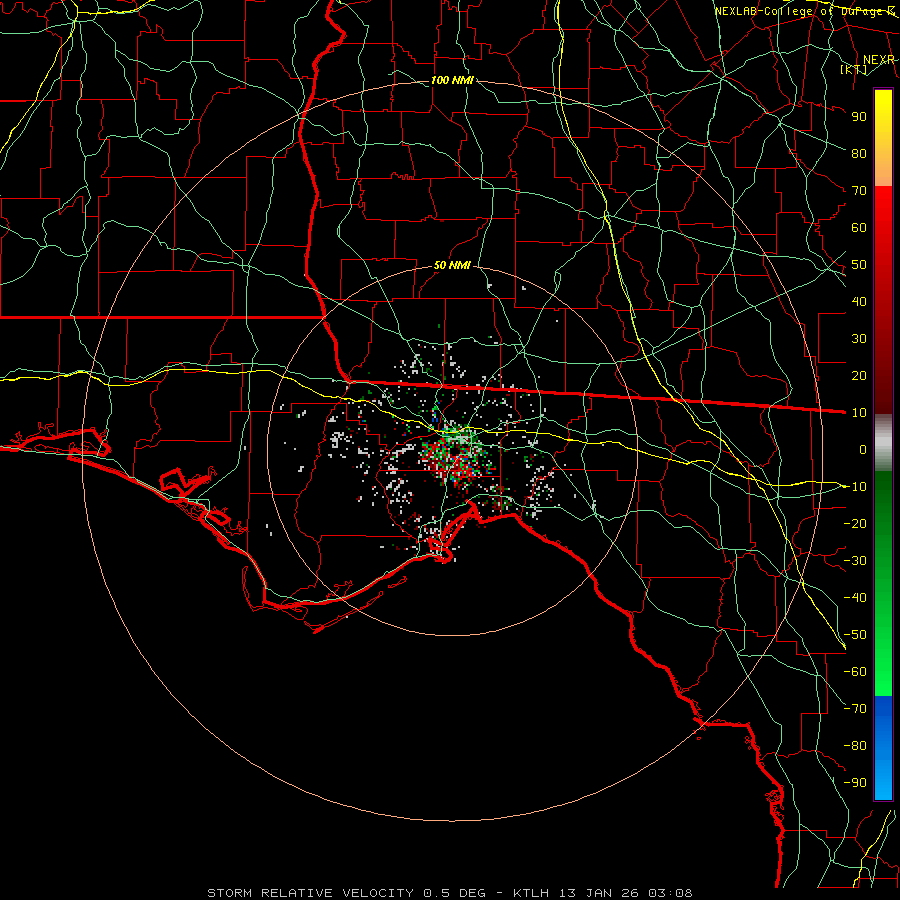
Task: Click the 50 NMI range ring label
Action: [452, 265]
